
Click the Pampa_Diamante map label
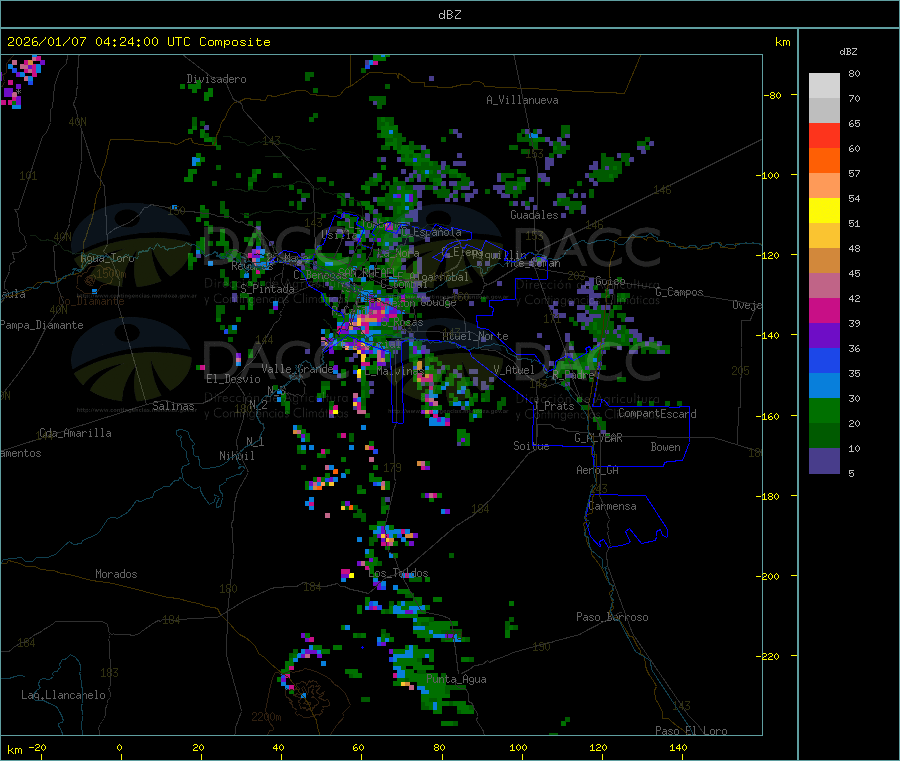pos(41,325)
